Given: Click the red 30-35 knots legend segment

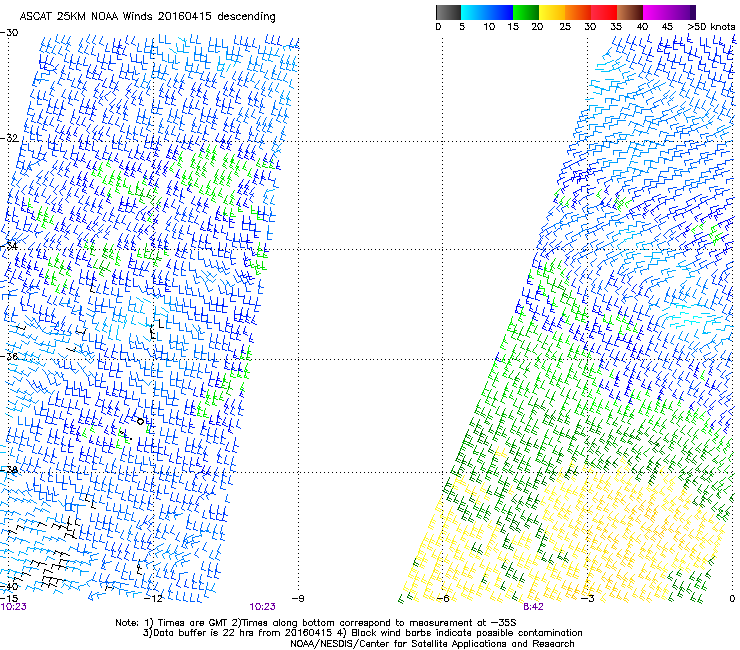Looking at the screenshot, I should click(x=604, y=12).
